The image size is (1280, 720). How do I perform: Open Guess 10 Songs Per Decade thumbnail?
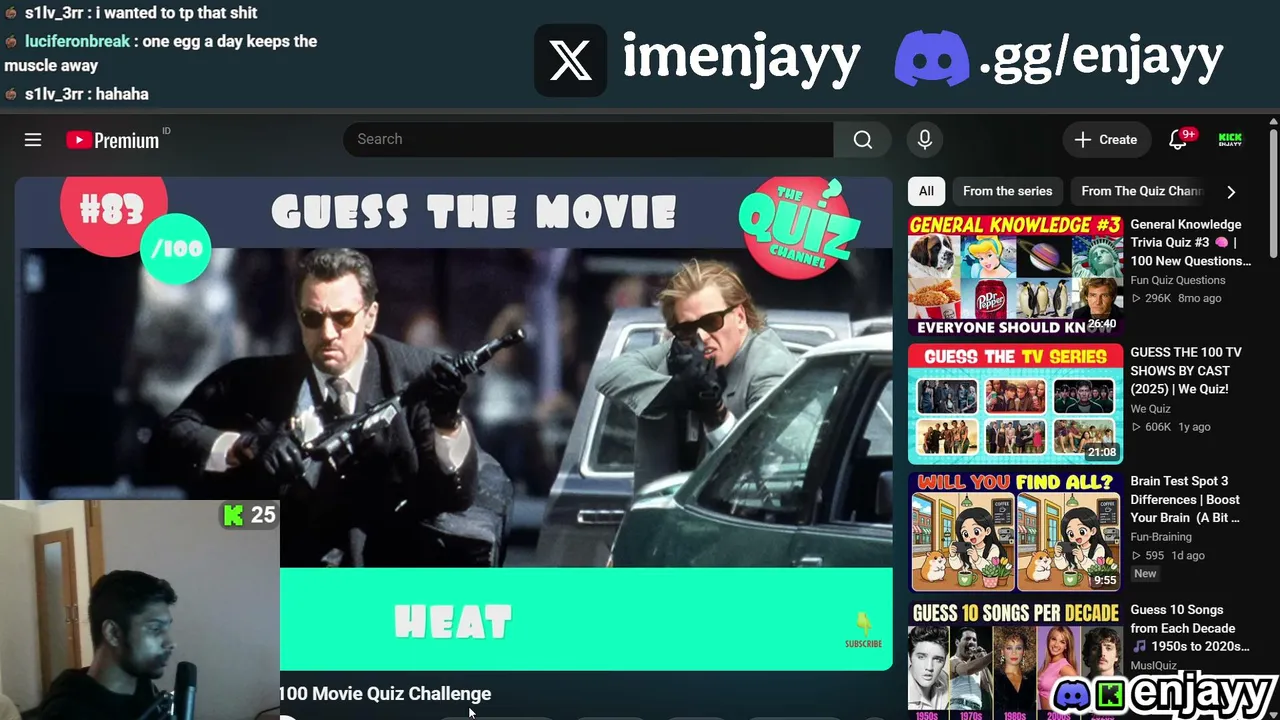[x=1015, y=659]
